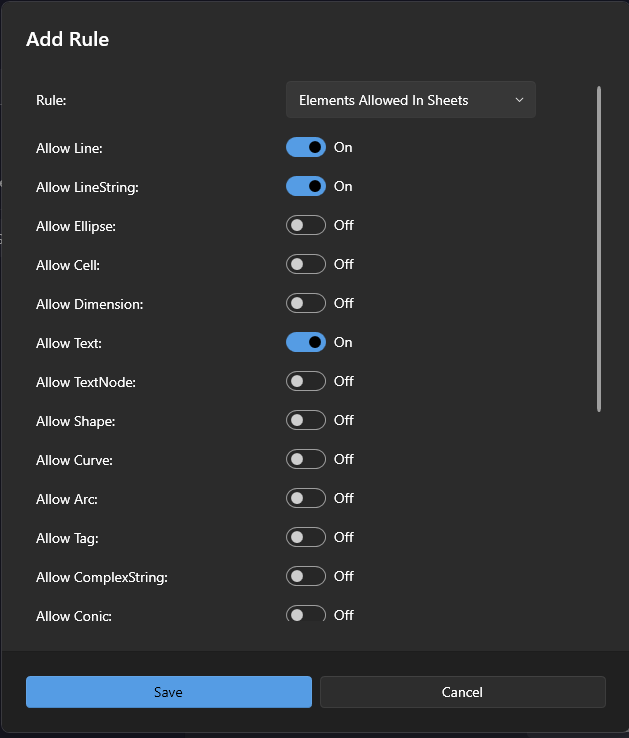The width and height of the screenshot is (629, 738).
Task: Turn off the Allow Line toggle
Action: pos(306,147)
